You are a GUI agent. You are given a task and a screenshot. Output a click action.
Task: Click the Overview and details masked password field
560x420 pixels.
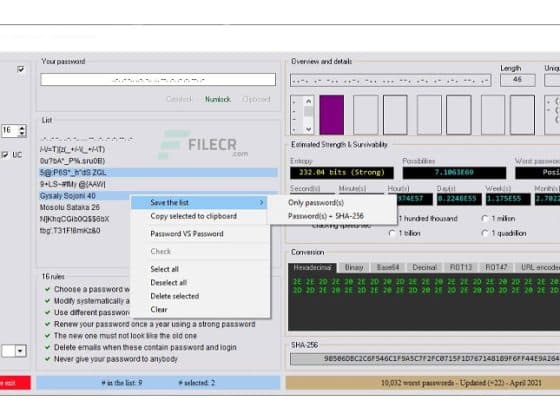point(390,81)
